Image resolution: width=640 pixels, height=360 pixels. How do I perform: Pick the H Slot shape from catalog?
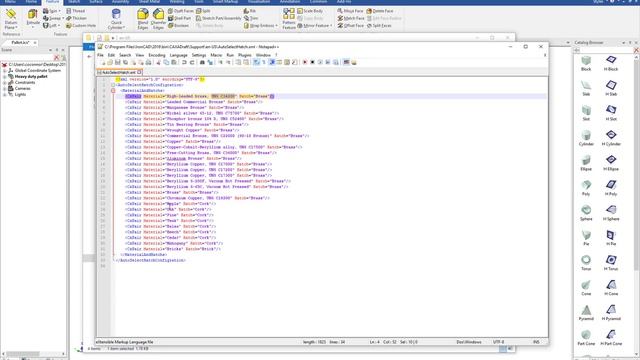point(611,113)
